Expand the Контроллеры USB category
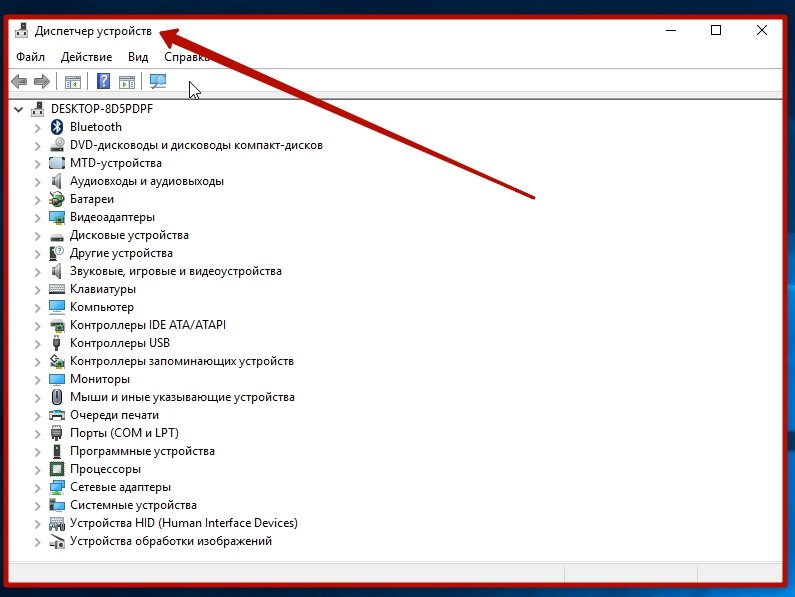This screenshot has width=795, height=597. [x=38, y=343]
